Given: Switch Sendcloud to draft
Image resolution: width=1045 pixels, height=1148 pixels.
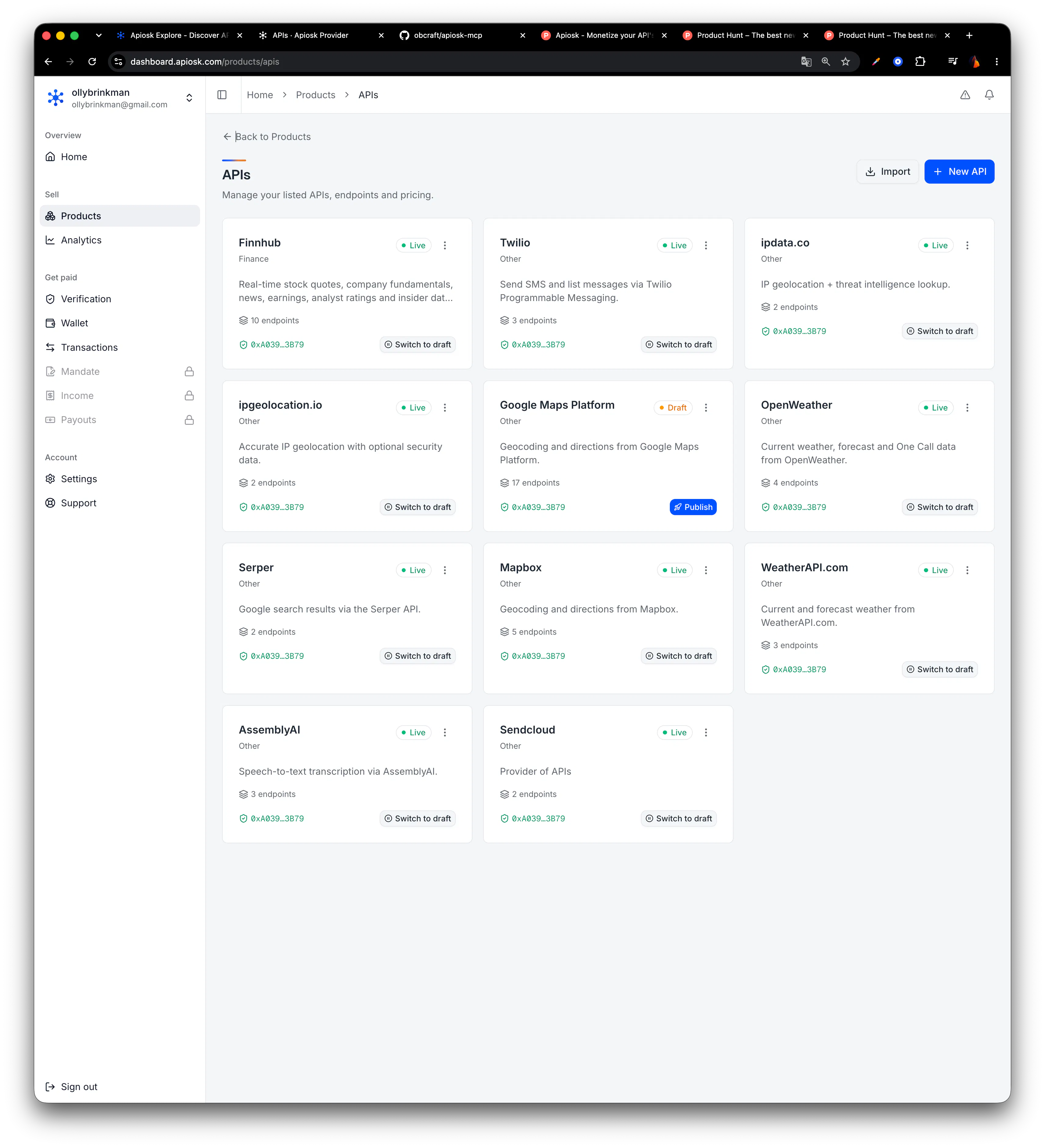Looking at the screenshot, I should (x=678, y=818).
